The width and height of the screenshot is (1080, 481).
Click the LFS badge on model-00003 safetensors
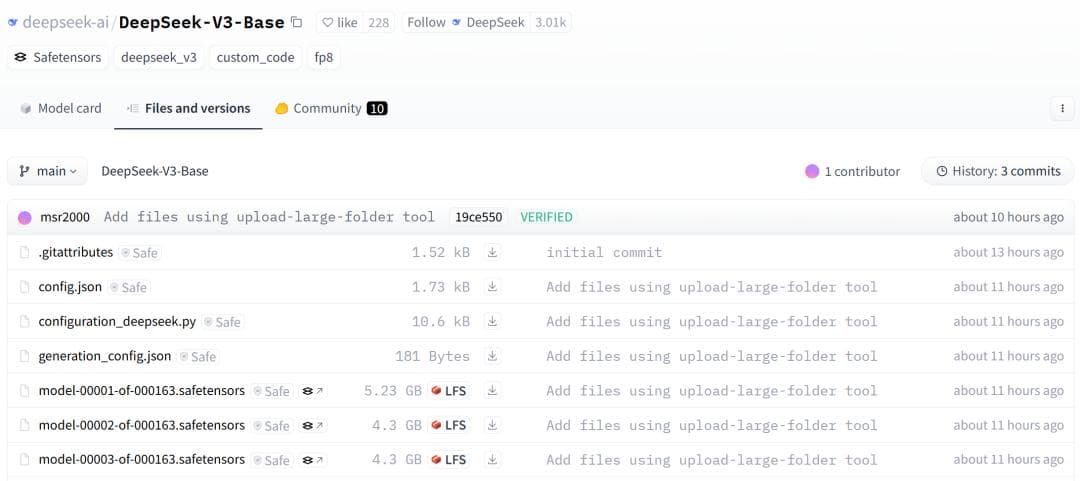[449, 460]
